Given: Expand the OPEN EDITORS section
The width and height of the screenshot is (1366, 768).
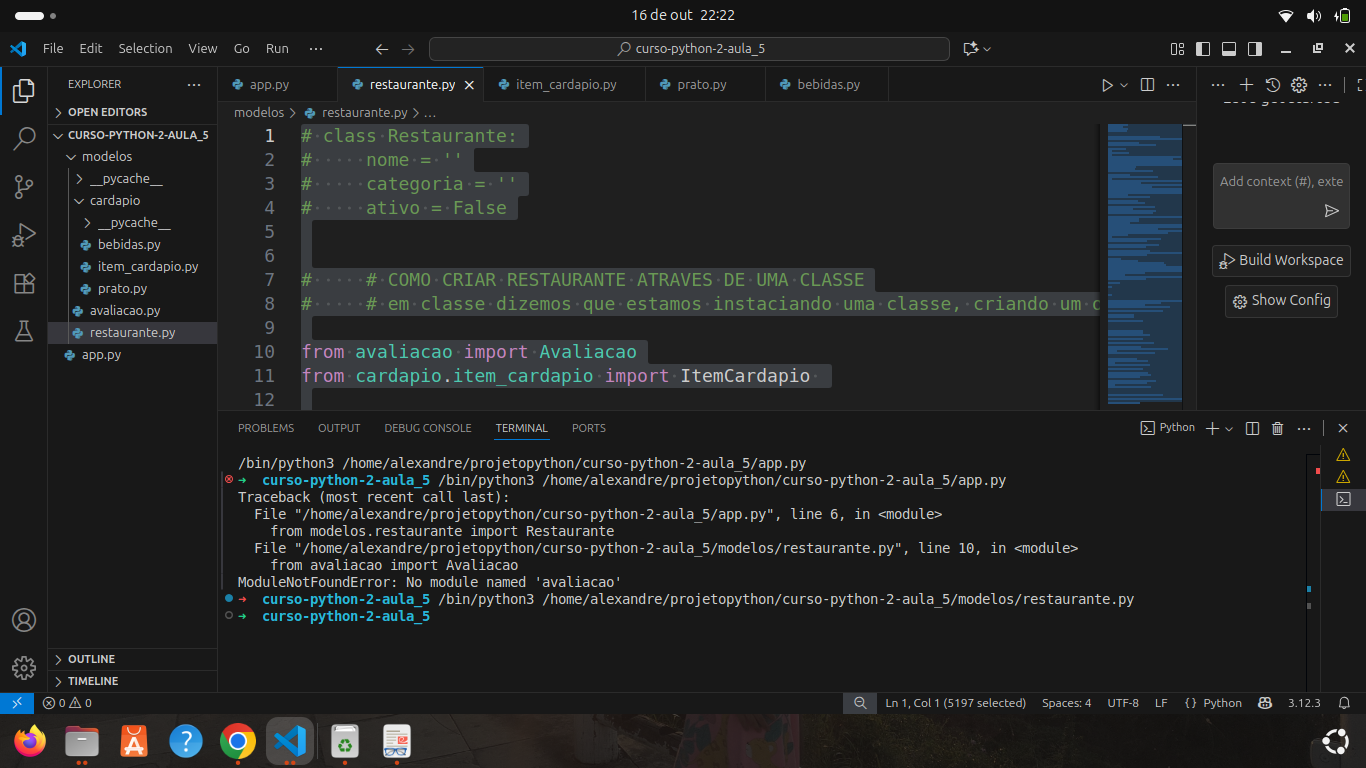Looking at the screenshot, I should click(107, 112).
